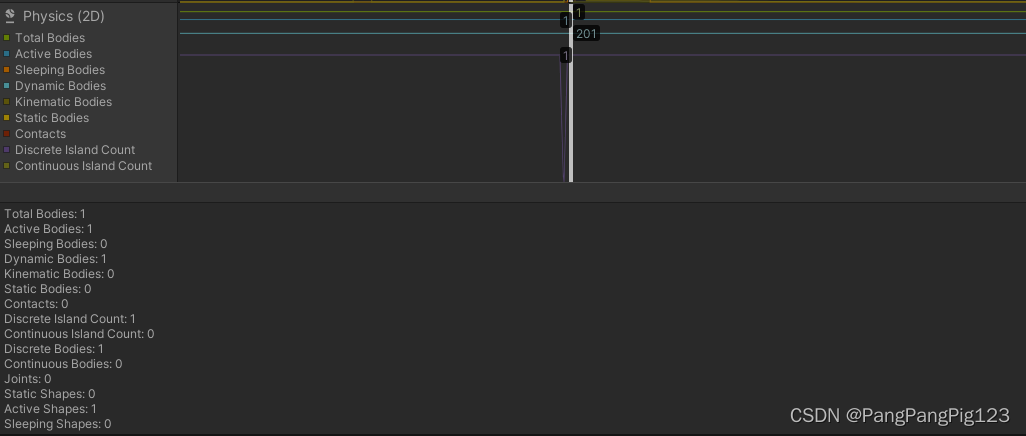Click the Physics (2D) module icon

tap(10, 16)
